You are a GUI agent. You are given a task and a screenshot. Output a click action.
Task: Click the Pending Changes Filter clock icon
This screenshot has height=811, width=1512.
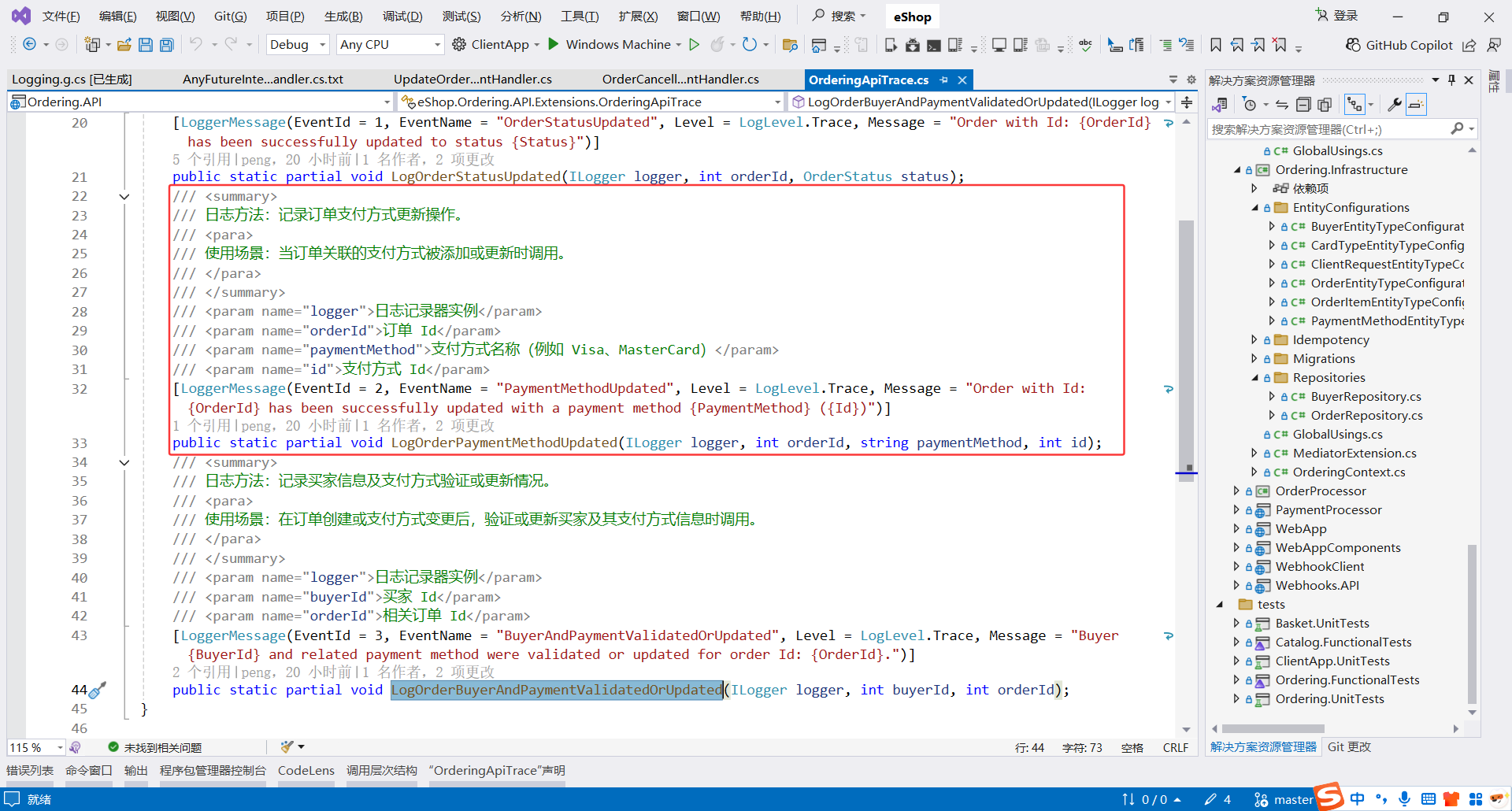click(x=1249, y=105)
